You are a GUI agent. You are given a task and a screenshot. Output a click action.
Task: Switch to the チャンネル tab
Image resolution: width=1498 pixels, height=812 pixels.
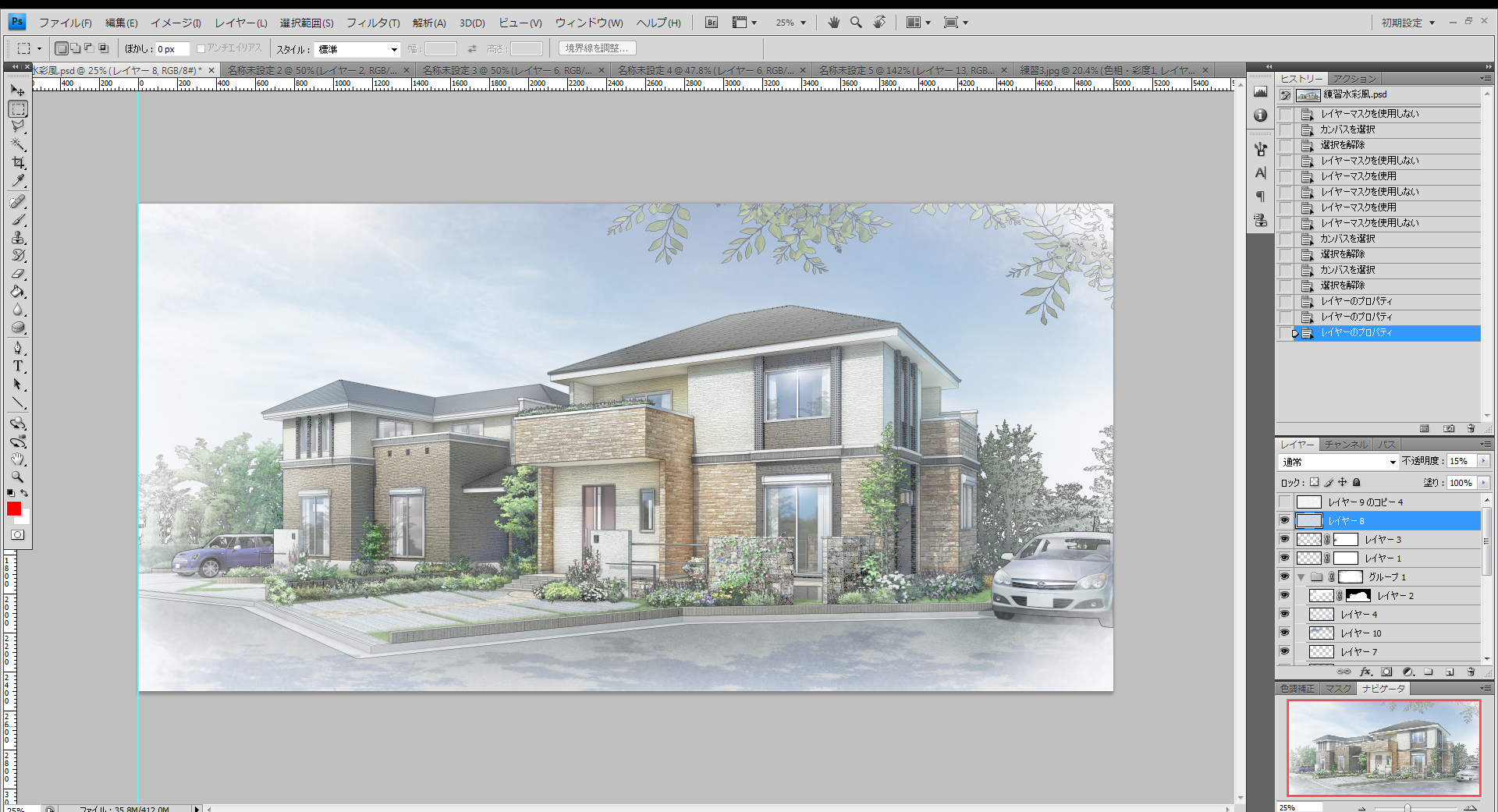[x=1346, y=445]
